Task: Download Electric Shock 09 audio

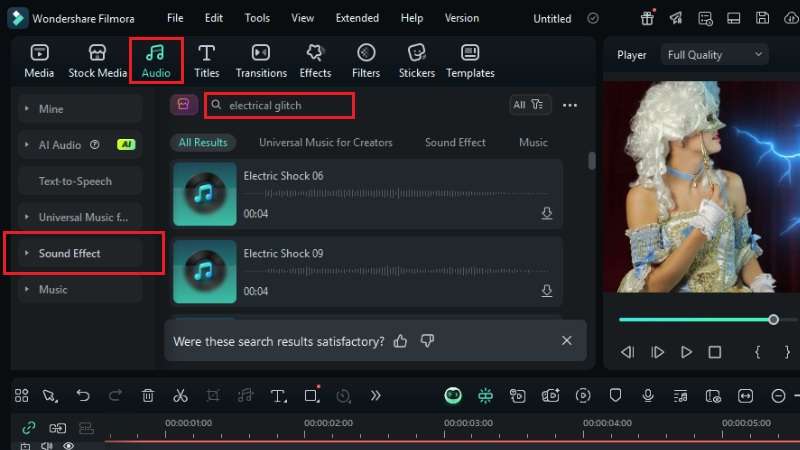Action: (x=546, y=291)
